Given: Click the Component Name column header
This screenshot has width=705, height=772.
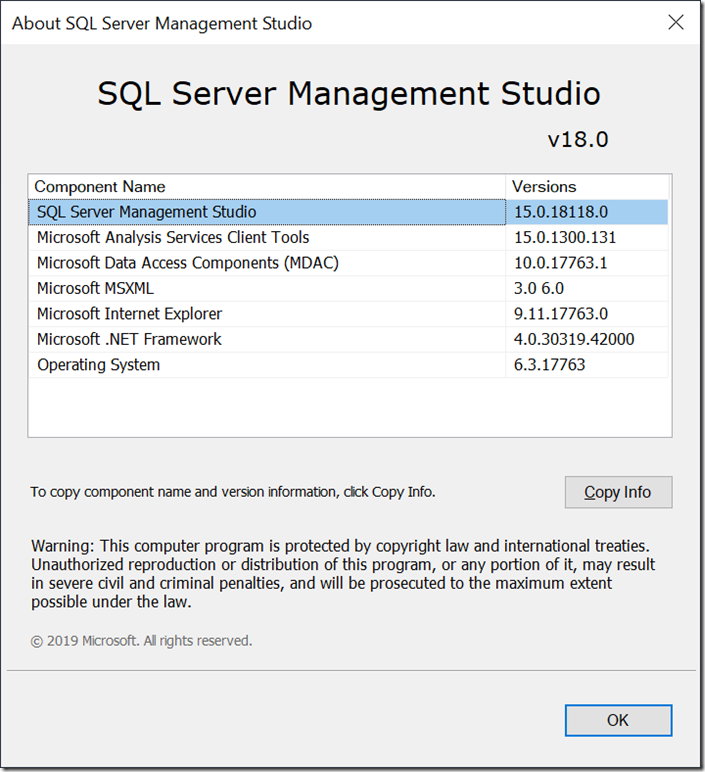Looking at the screenshot, I should 267,187.
